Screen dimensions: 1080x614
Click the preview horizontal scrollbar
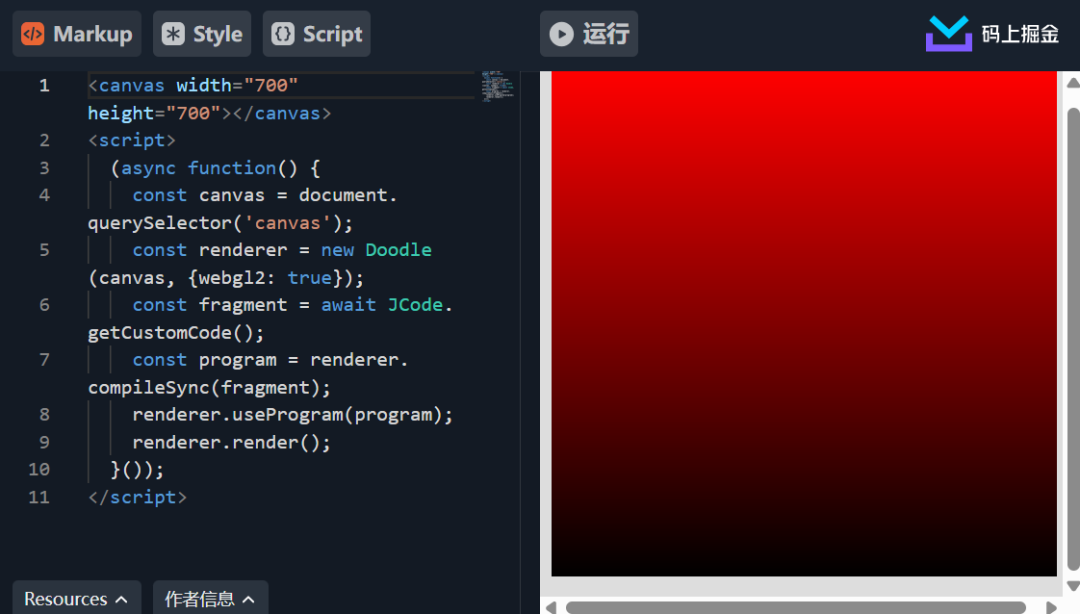coord(796,607)
